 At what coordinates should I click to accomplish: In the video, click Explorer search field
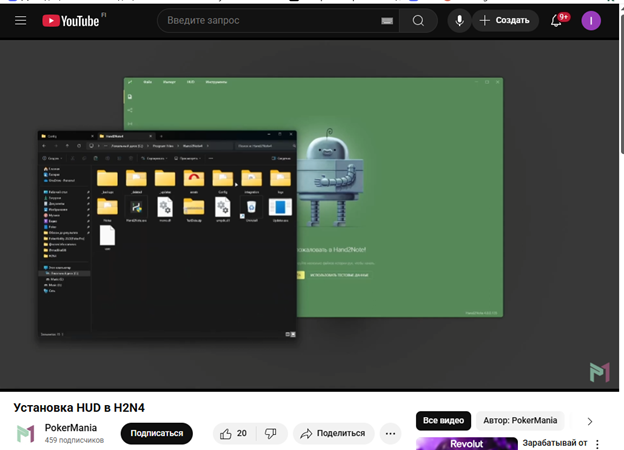coord(266,146)
